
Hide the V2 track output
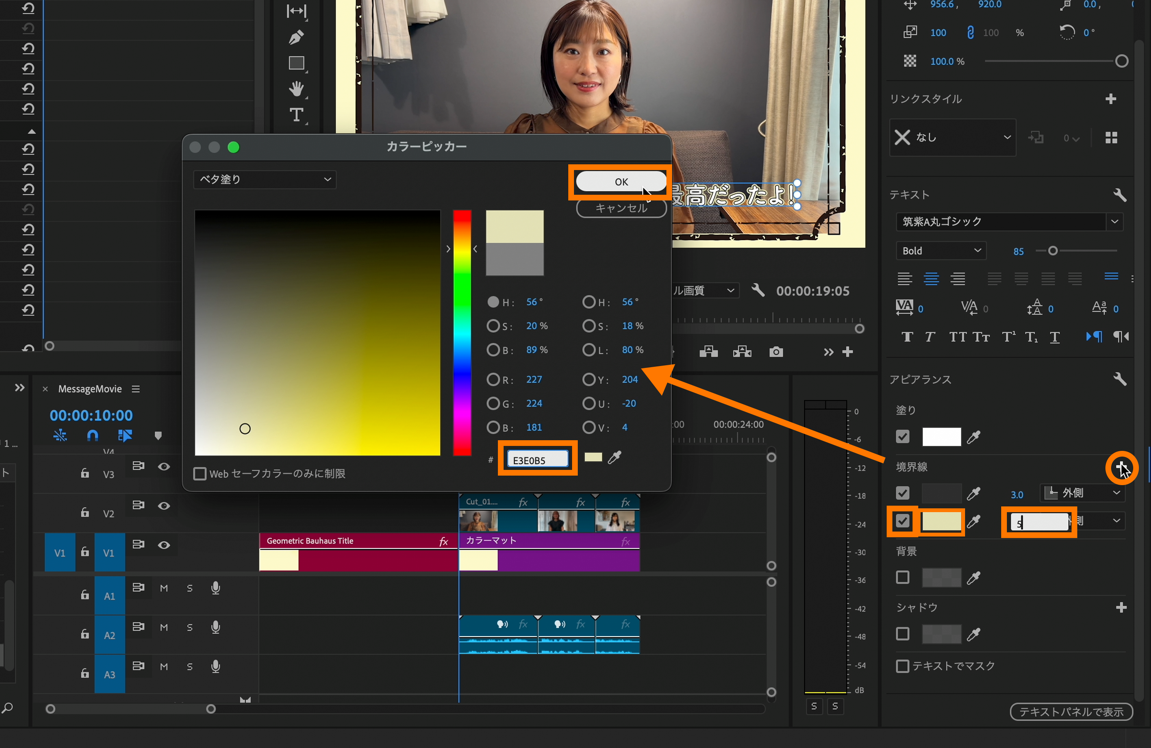point(164,506)
